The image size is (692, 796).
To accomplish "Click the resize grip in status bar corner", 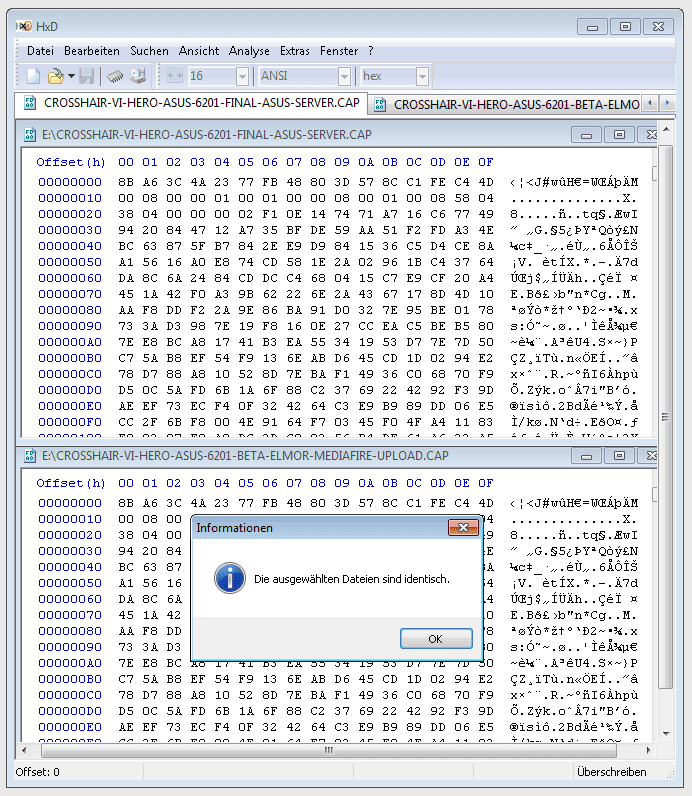I will click(671, 774).
